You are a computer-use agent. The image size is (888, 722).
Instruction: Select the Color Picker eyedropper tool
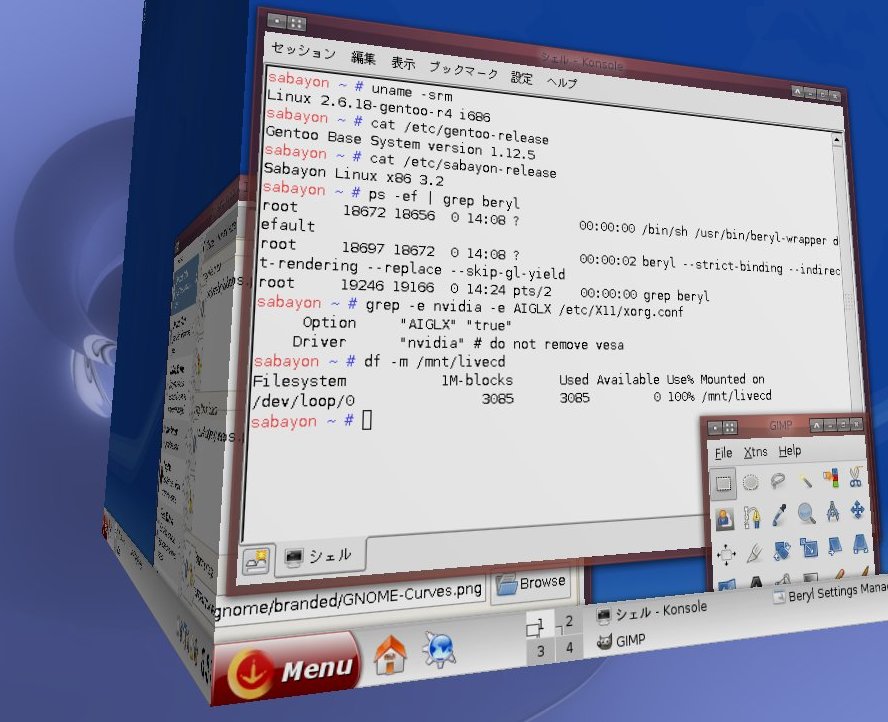[779, 515]
